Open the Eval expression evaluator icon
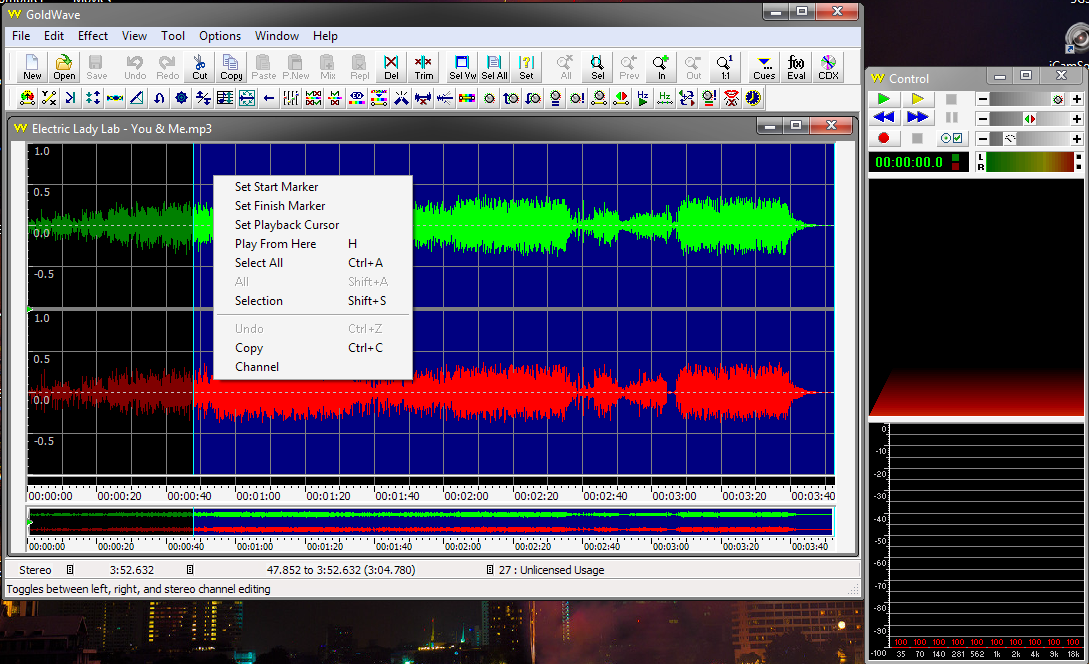The image size is (1089, 664). 796,67
